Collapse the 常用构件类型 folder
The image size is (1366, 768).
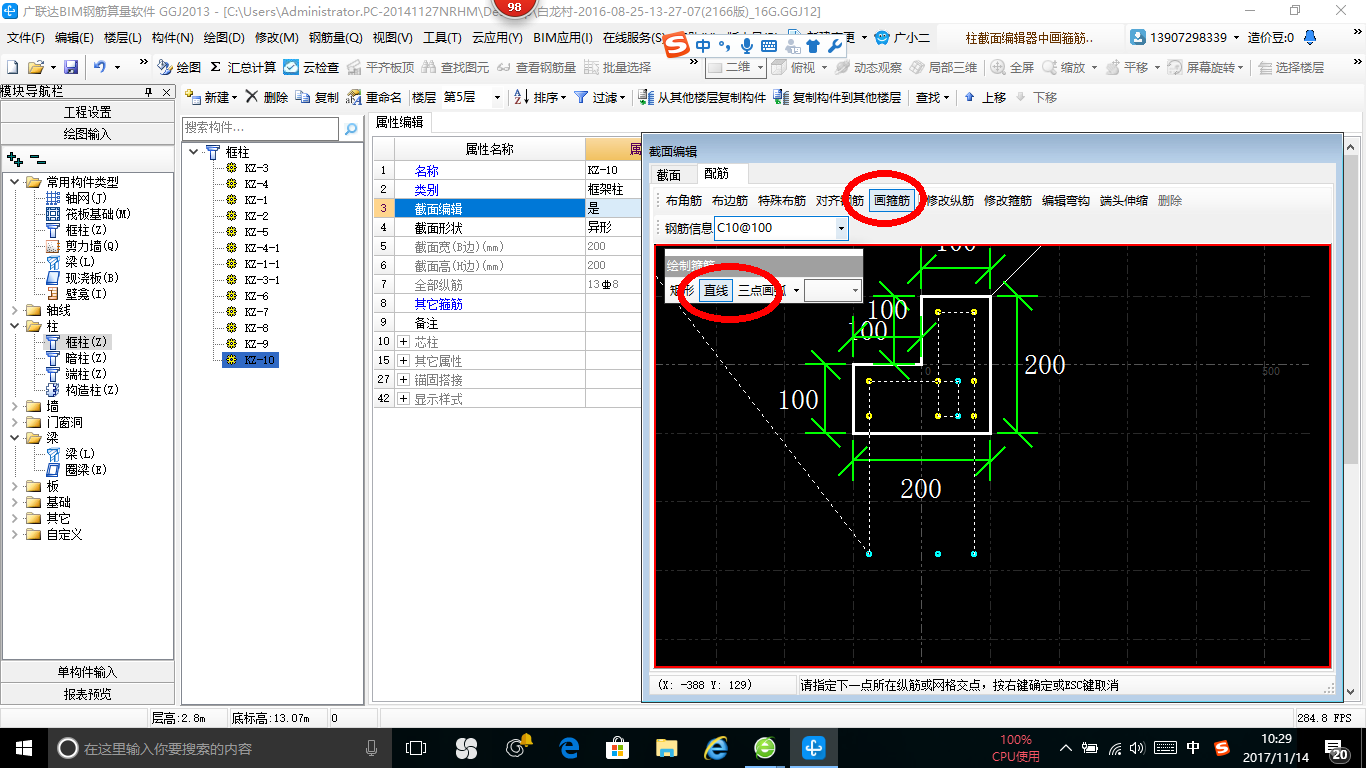pos(14,182)
